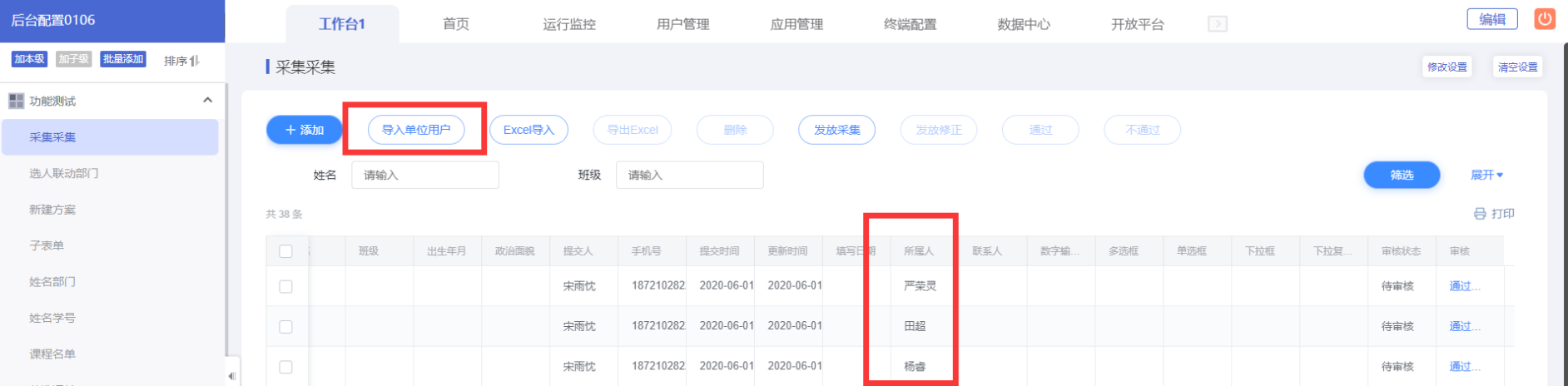Image resolution: width=1568 pixels, height=386 pixels.
Task: Click the 排序 sort icon
Action: 194,61
